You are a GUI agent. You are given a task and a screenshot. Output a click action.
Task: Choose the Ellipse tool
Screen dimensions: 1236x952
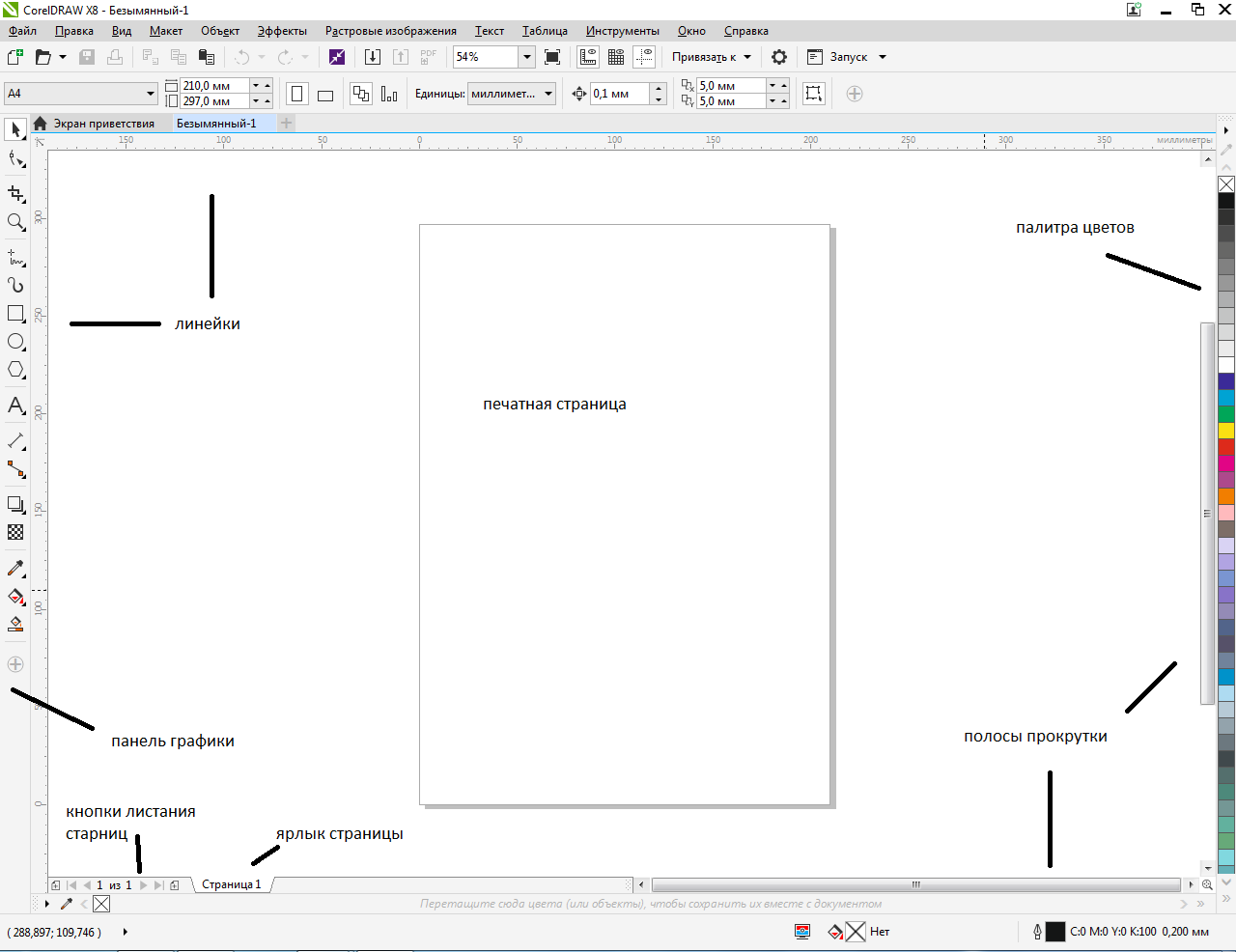click(x=15, y=342)
